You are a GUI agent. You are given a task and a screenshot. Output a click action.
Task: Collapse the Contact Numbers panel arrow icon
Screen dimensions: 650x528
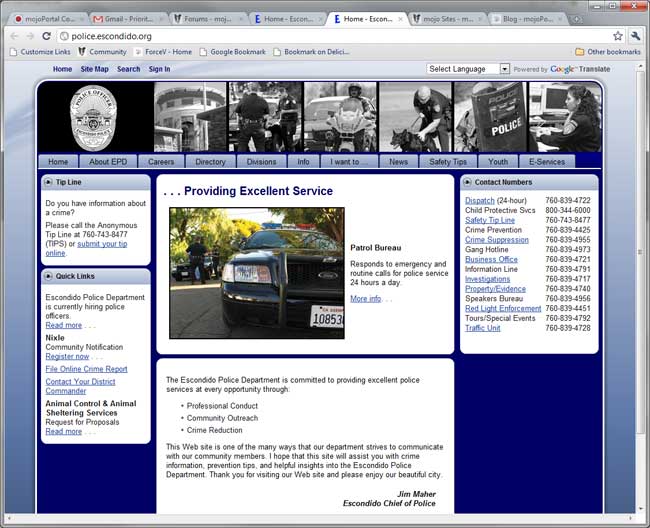coord(467,183)
